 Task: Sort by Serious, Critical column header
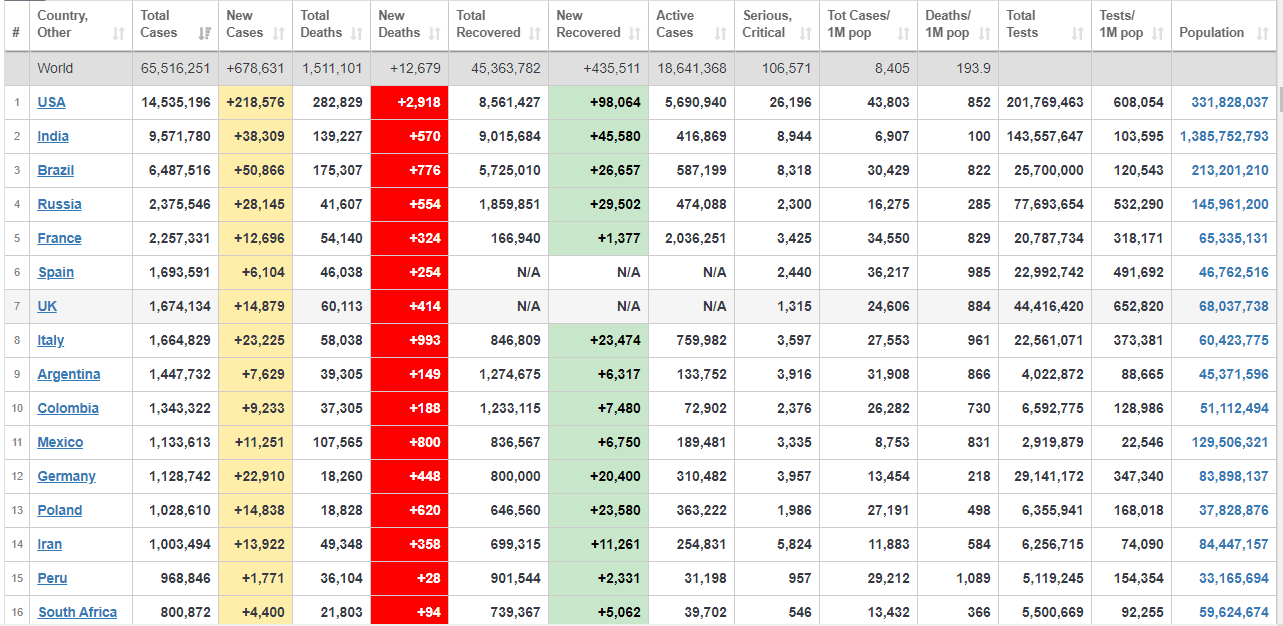(777, 25)
